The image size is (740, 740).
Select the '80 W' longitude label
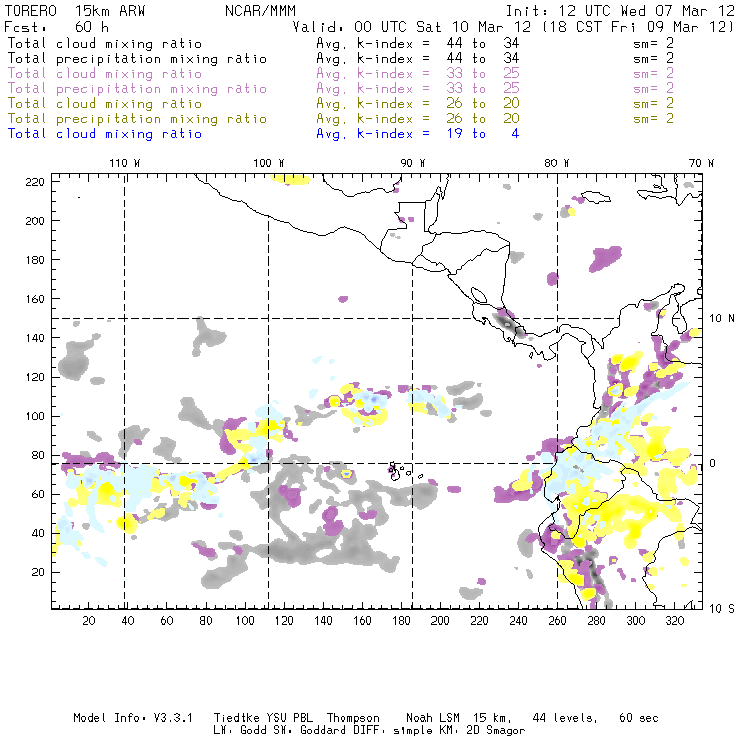pyautogui.click(x=557, y=163)
